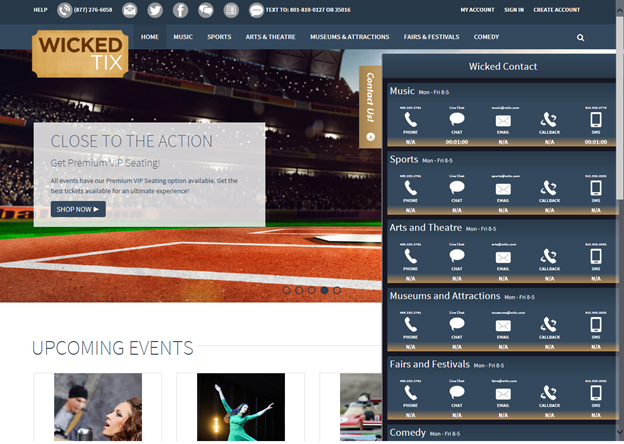Open the Sports navigation menu

[x=219, y=37]
